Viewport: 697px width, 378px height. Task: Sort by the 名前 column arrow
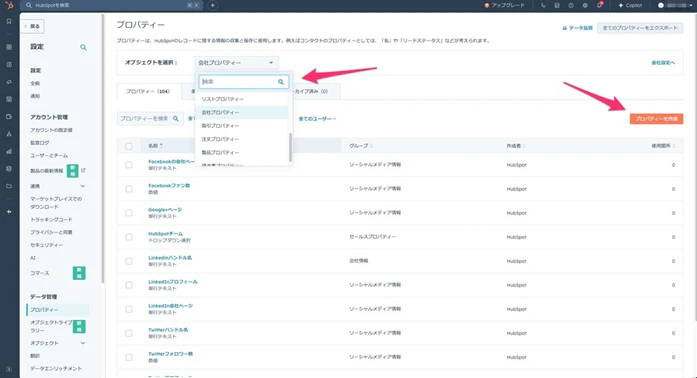(x=161, y=145)
